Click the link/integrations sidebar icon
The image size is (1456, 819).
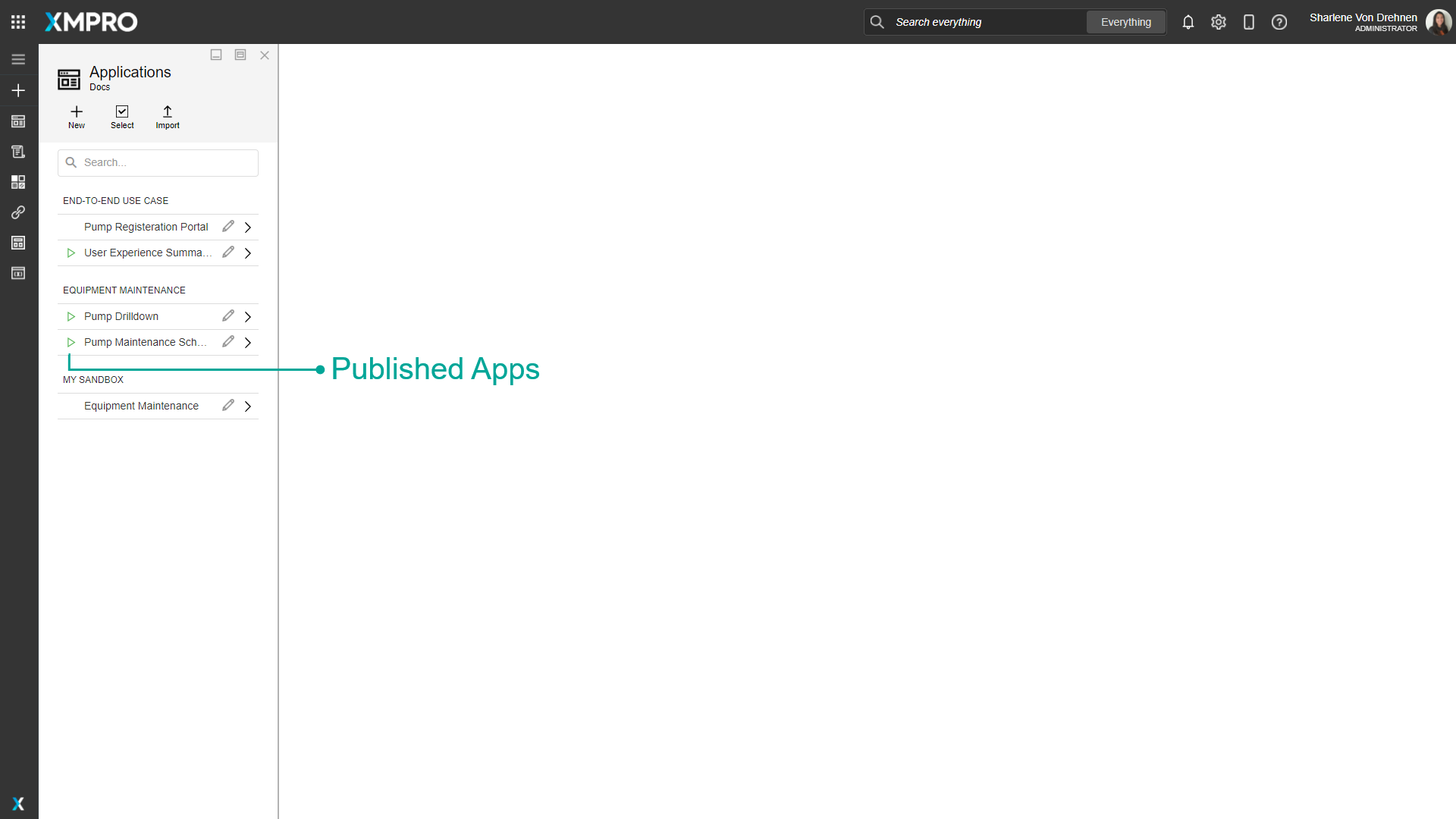(x=18, y=212)
